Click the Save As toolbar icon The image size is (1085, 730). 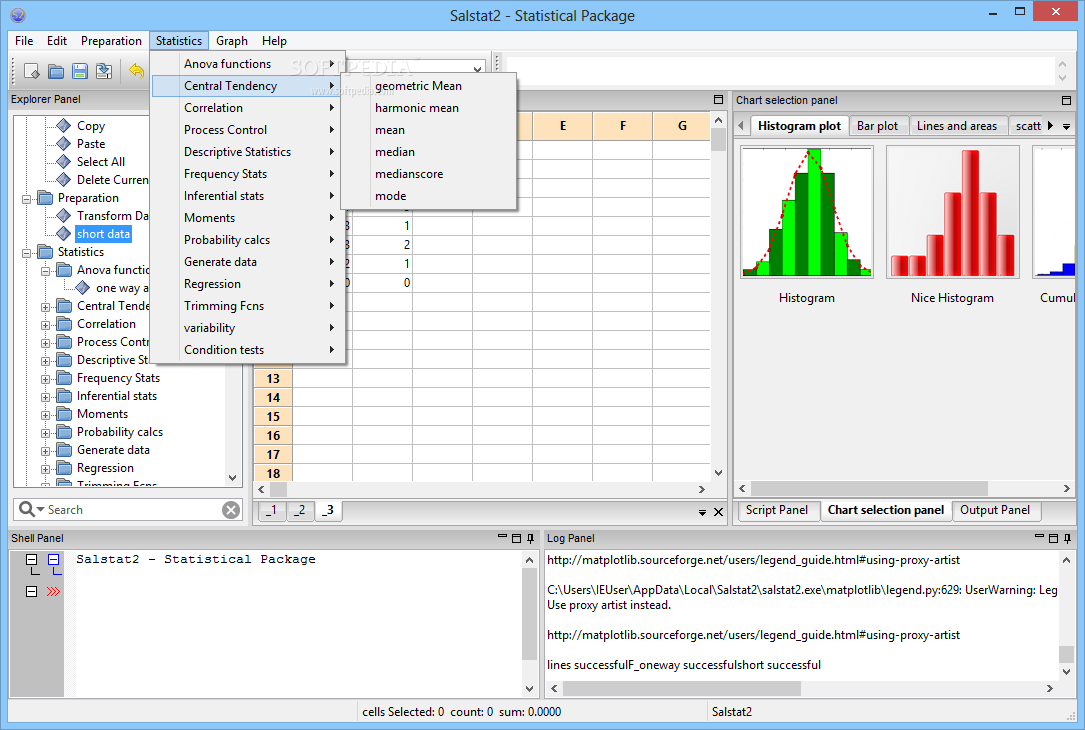point(104,71)
